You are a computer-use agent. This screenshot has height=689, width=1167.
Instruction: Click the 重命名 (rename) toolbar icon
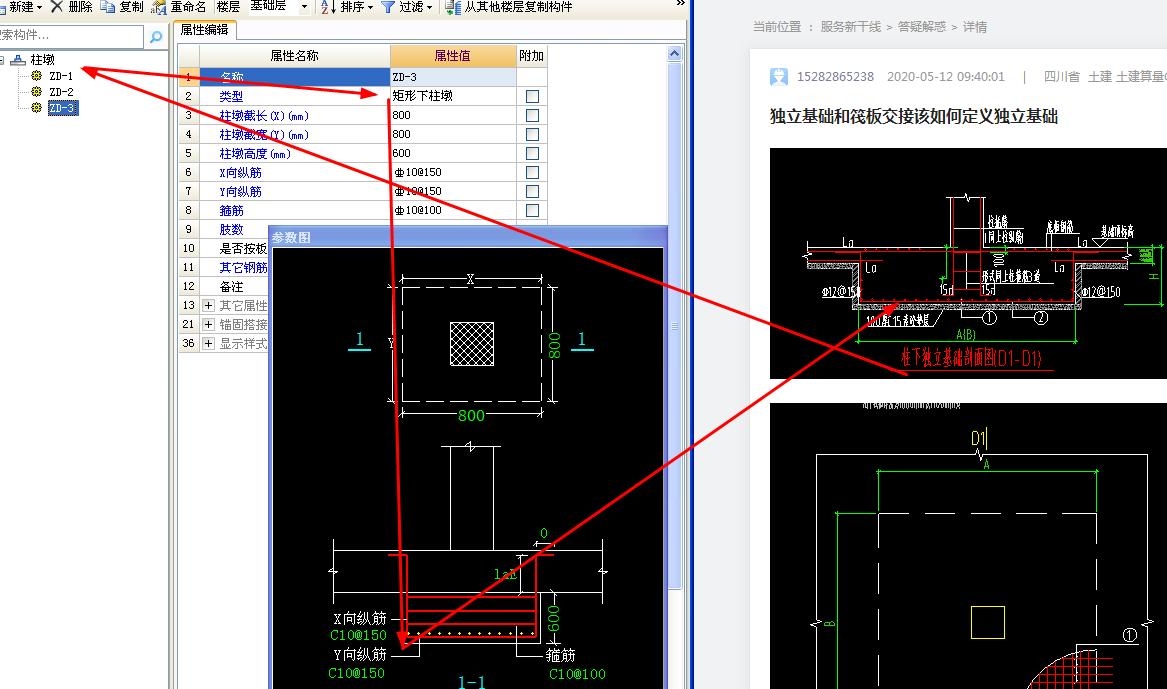[159, 7]
